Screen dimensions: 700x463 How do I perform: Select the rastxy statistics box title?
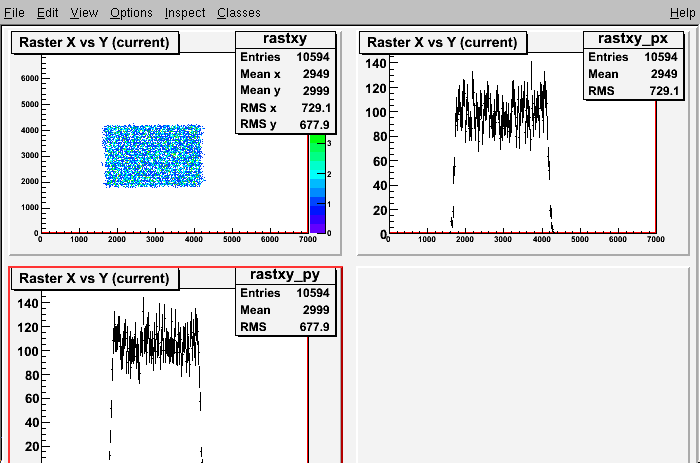[285, 39]
